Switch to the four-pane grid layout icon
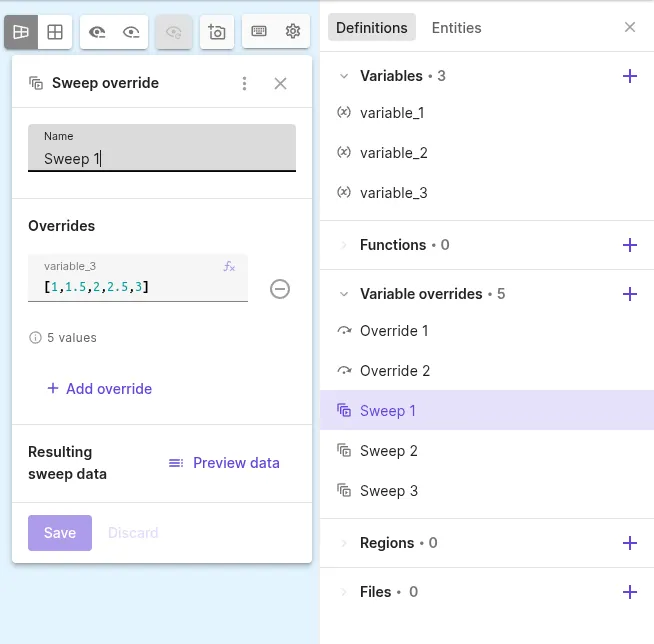Viewport: 654px width, 644px height. 55,32
